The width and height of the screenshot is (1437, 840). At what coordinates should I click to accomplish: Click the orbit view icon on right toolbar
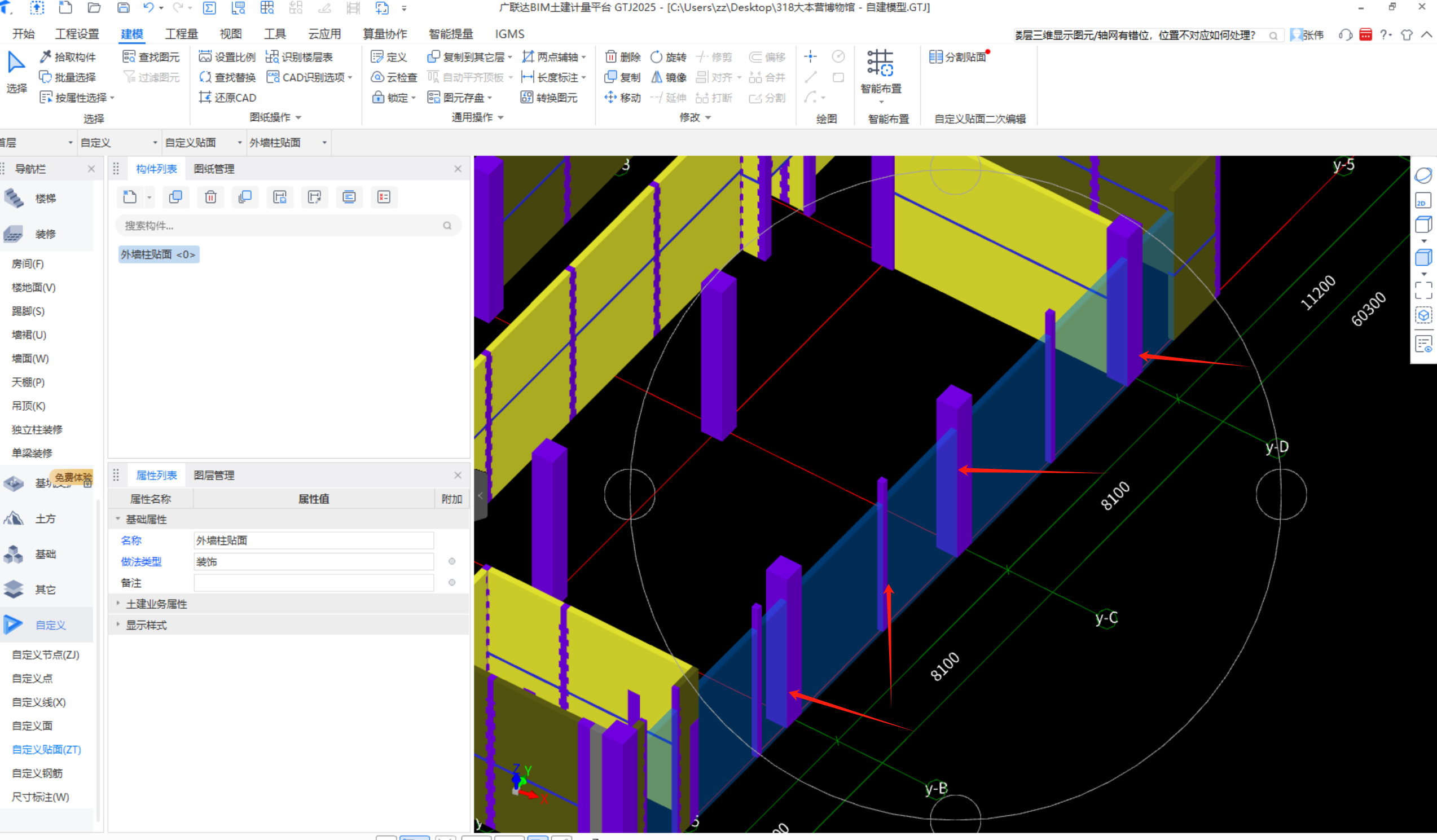click(1423, 175)
